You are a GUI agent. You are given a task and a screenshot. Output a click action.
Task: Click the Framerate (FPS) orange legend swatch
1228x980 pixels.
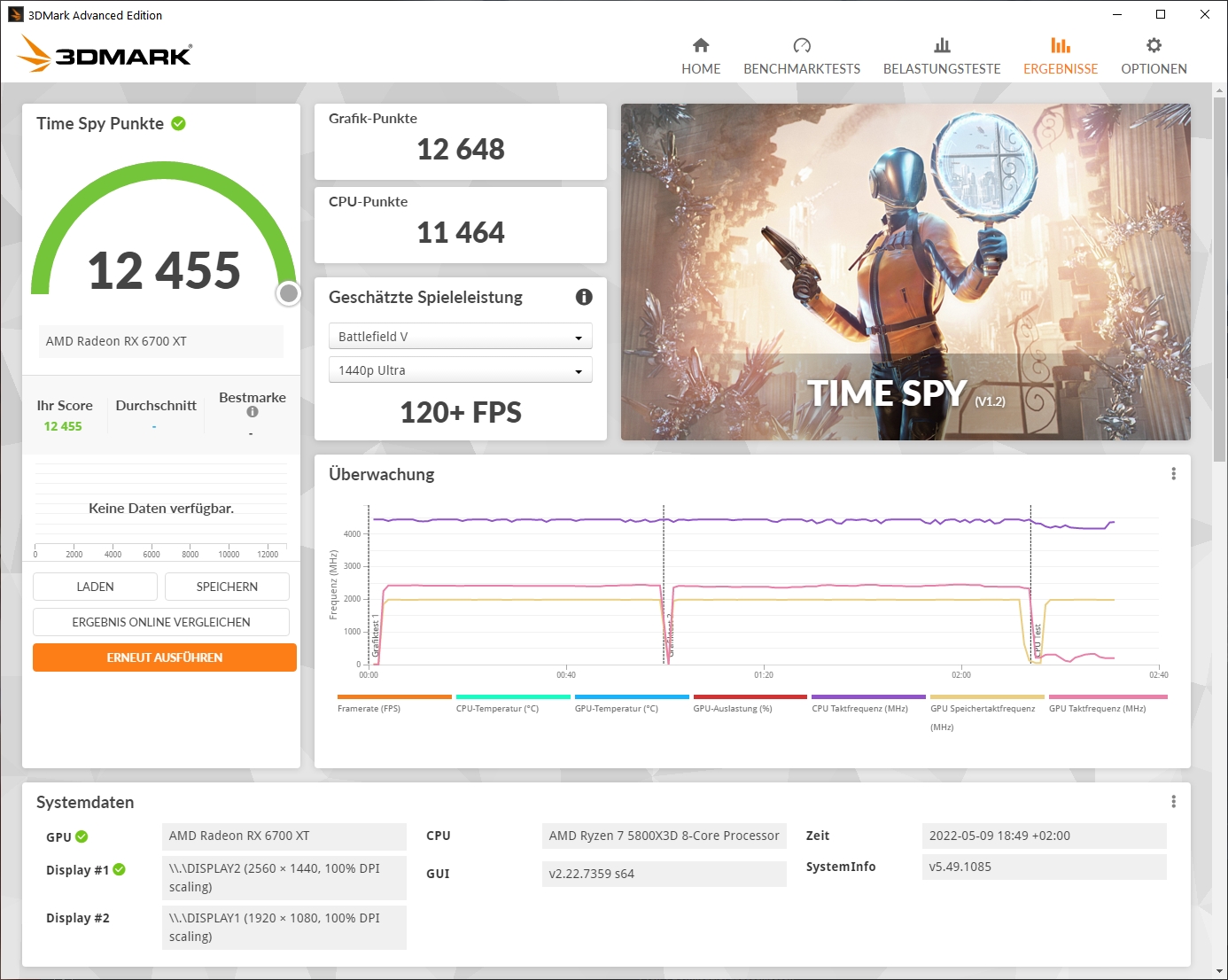click(x=393, y=697)
